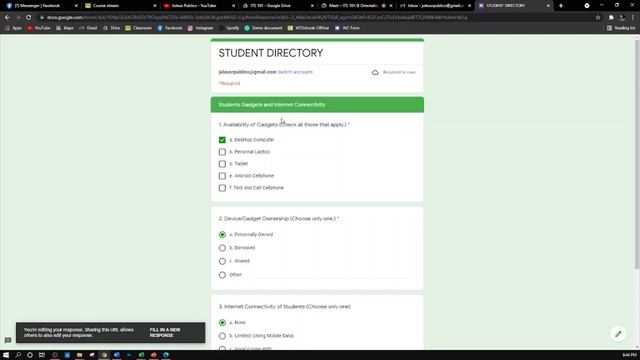Click the STUDENT DIRECTORY form title
This screenshot has height=360, width=640.
click(271, 53)
